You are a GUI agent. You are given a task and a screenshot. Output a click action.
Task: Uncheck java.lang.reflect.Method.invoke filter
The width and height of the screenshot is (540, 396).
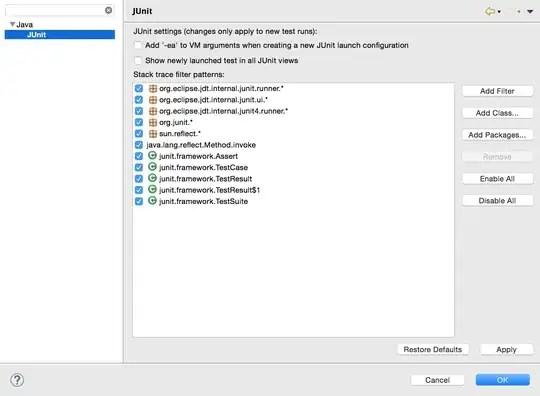coord(139,145)
